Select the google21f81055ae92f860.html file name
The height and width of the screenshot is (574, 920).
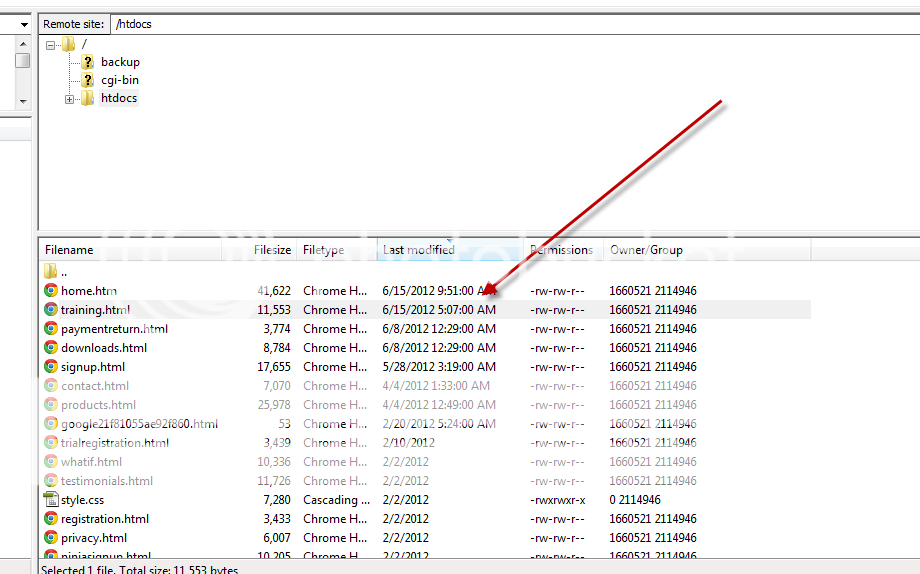[x=139, y=424]
